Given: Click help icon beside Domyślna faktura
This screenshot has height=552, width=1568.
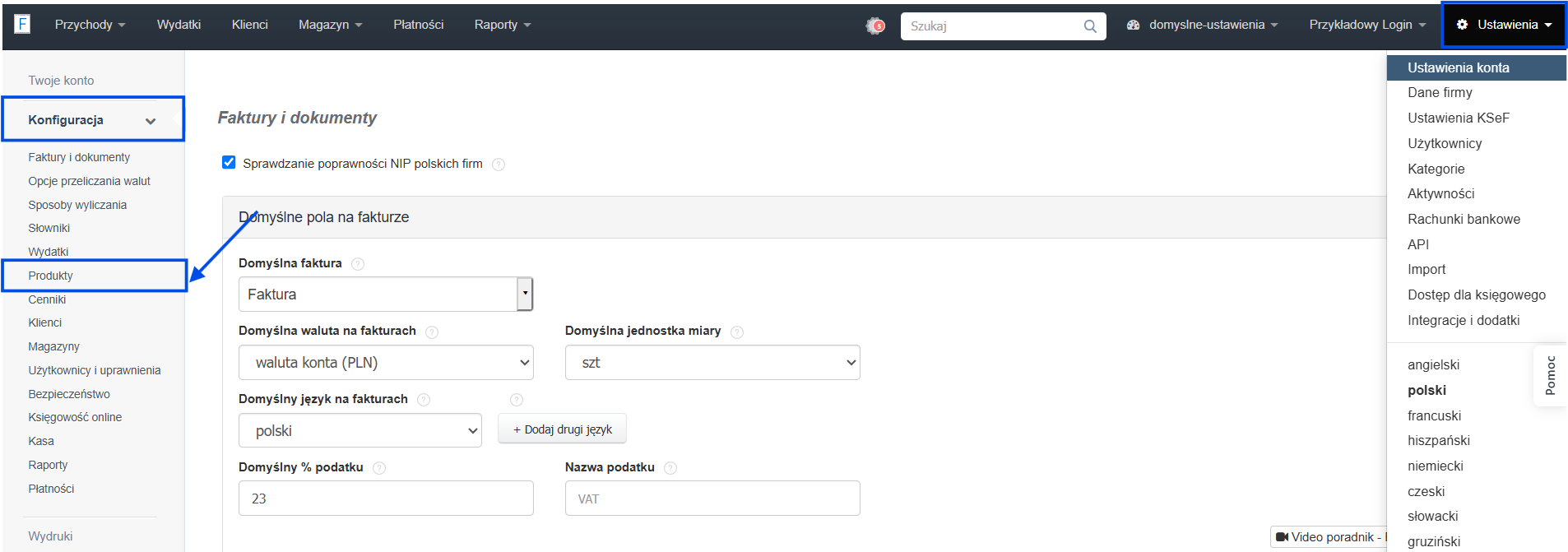Looking at the screenshot, I should pos(358,264).
